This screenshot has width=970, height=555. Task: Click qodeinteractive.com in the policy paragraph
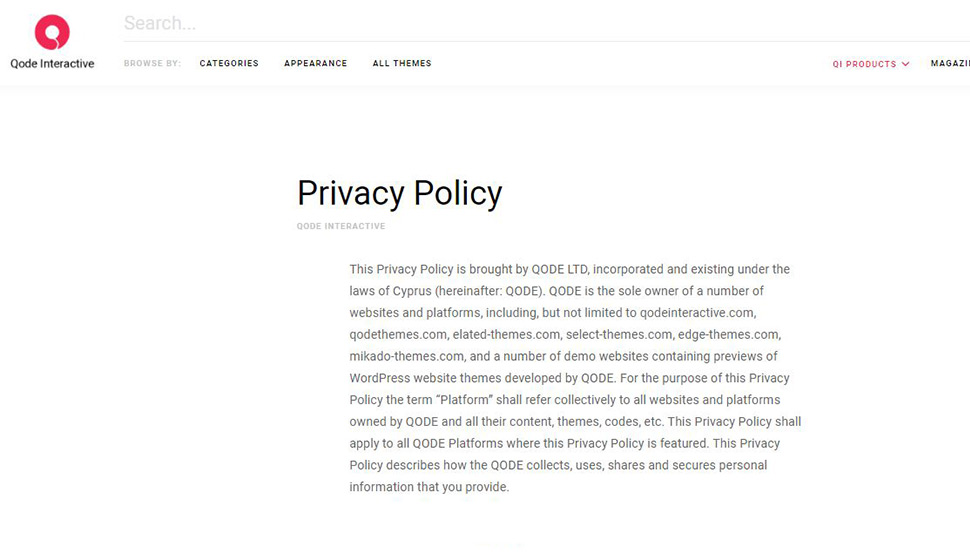pos(697,313)
